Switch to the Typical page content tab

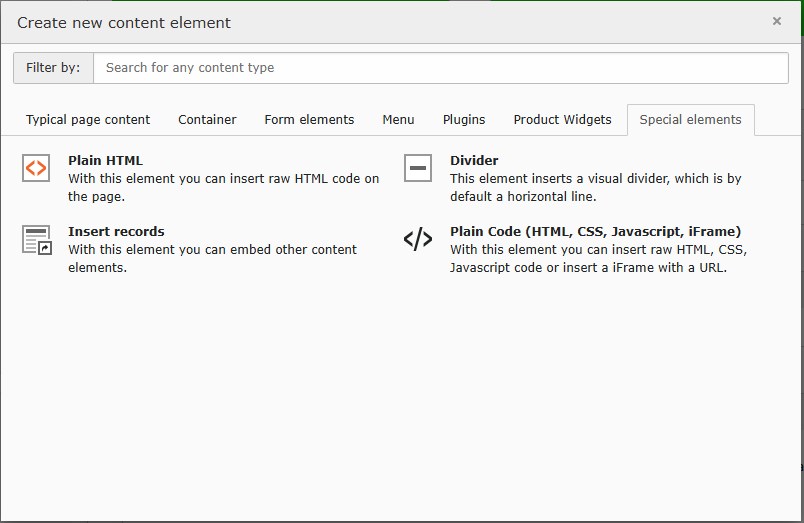click(88, 119)
